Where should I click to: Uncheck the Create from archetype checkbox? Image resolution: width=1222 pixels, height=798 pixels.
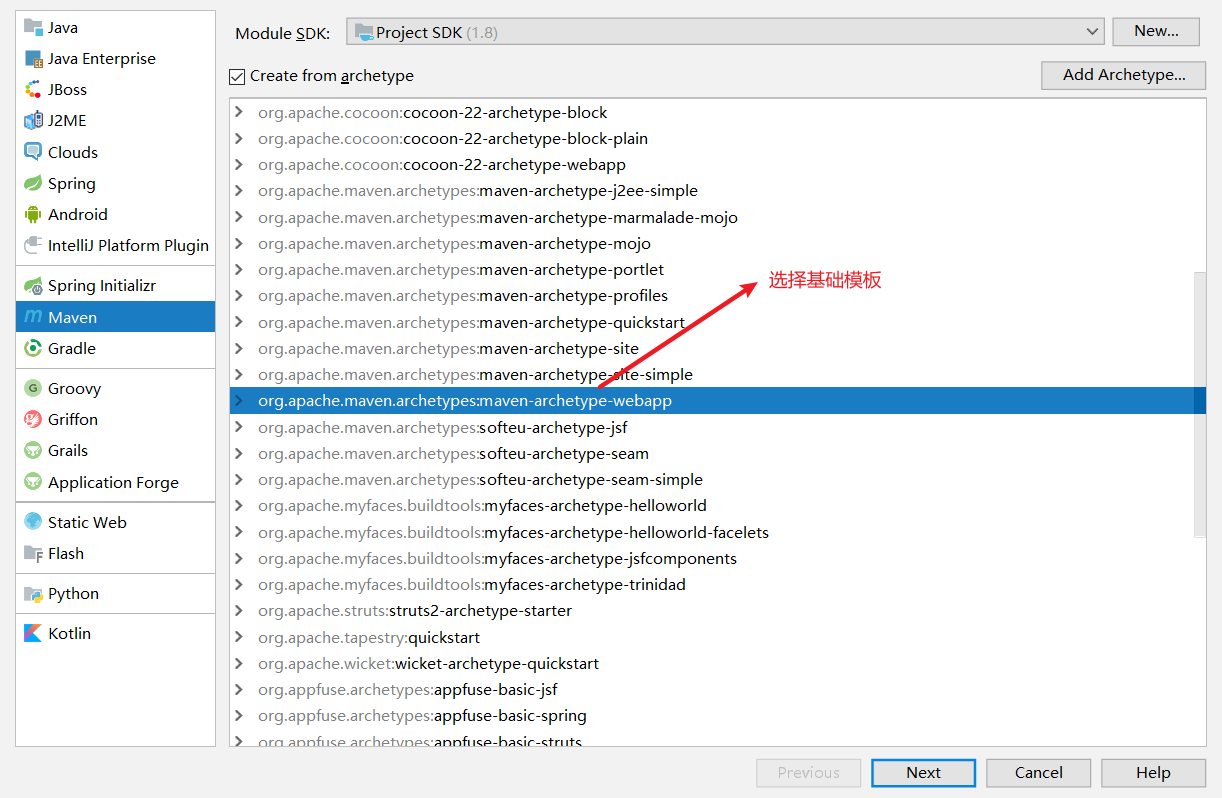coord(237,76)
